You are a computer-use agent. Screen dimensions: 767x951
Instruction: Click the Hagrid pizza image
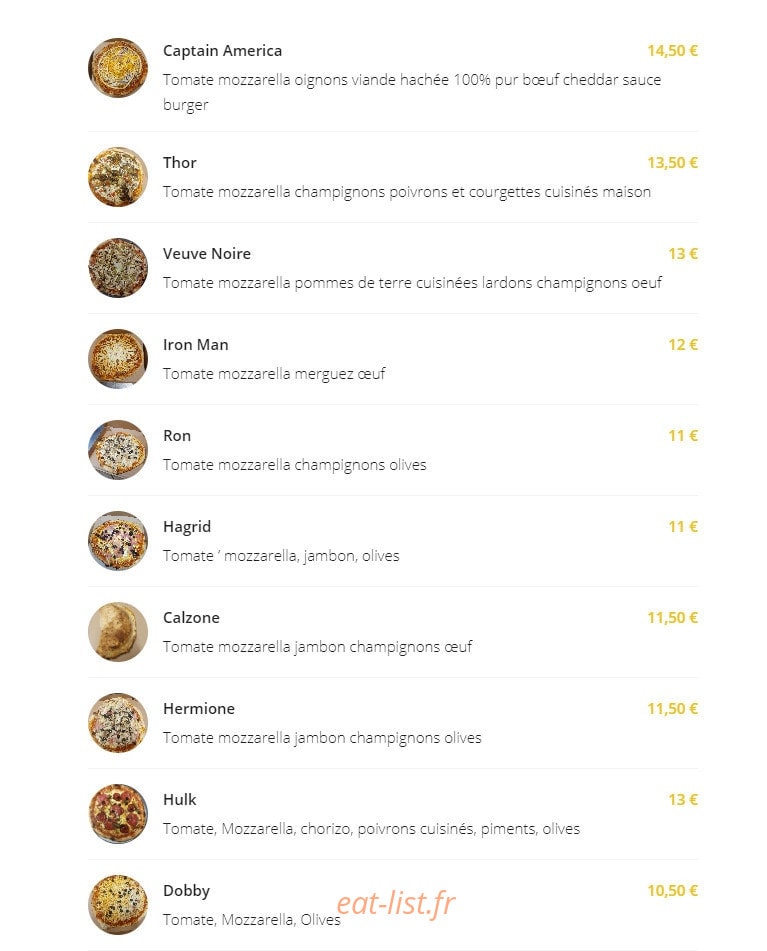[x=118, y=541]
